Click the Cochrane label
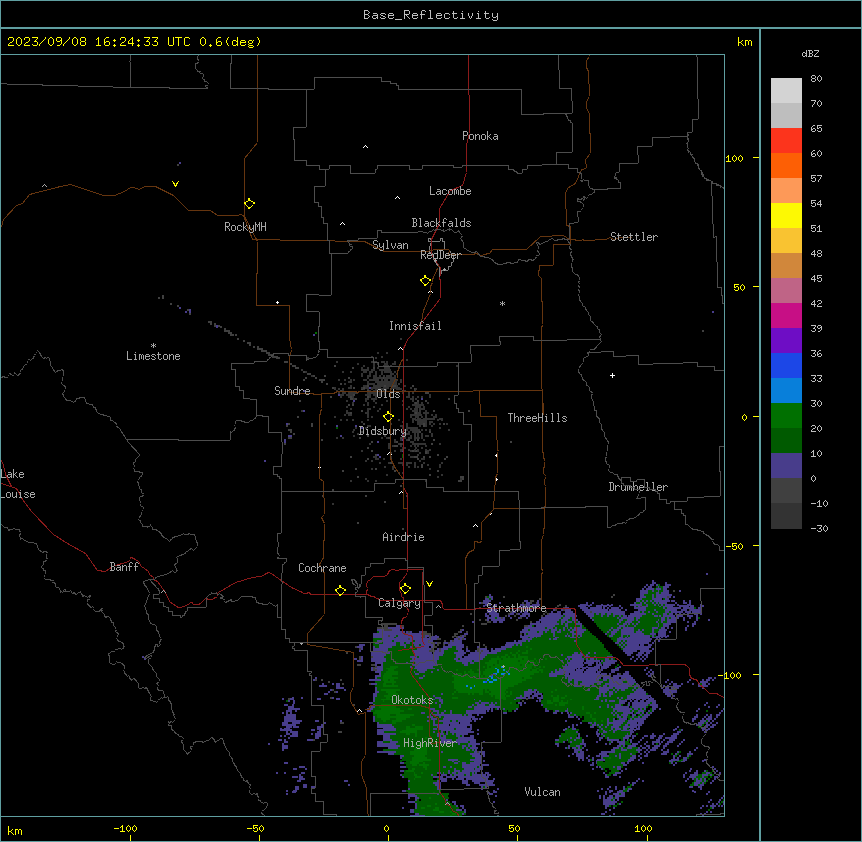 pos(322,568)
